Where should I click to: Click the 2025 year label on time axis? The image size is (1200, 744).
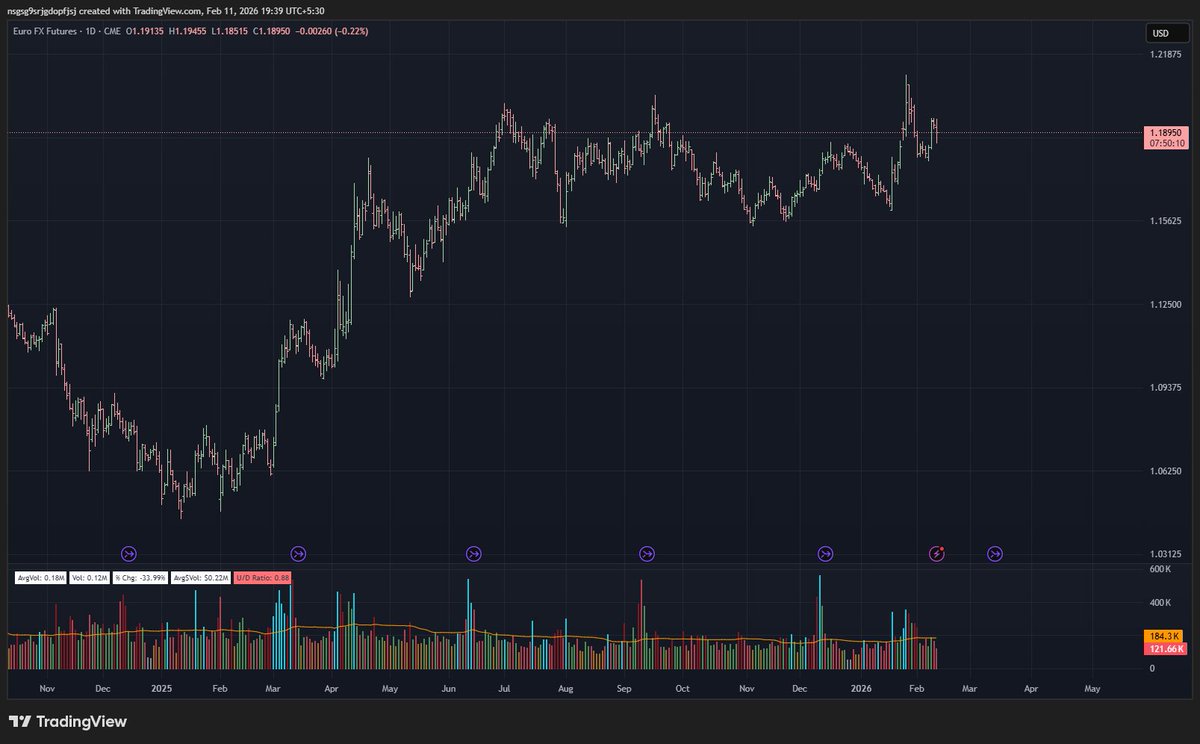162,689
